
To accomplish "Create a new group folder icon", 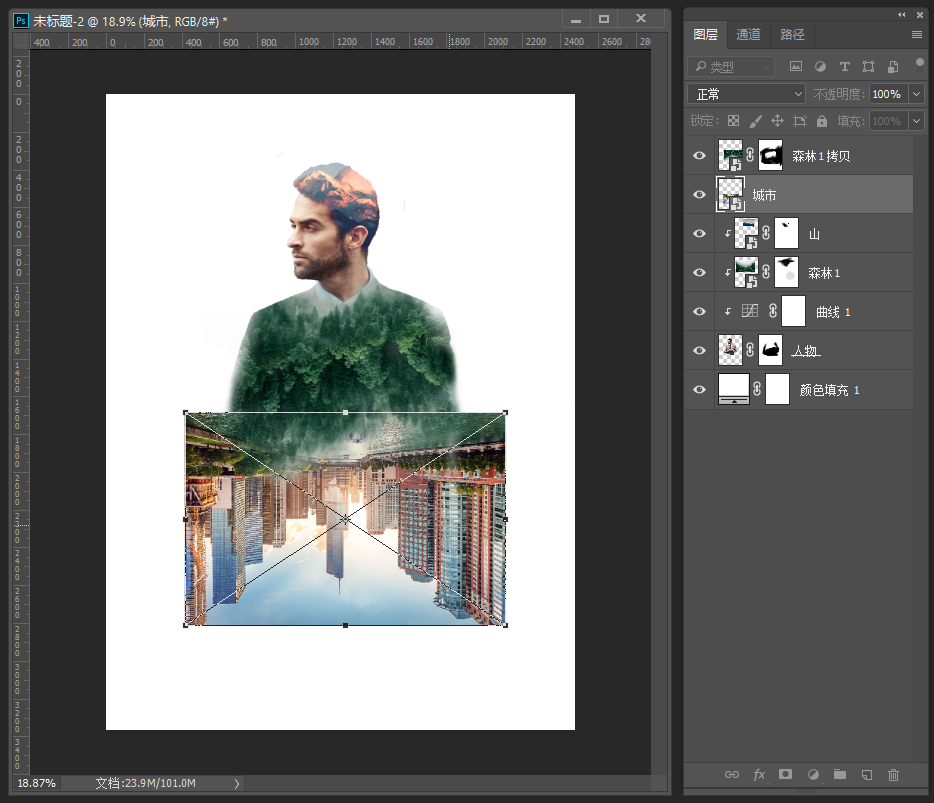I will pos(840,774).
